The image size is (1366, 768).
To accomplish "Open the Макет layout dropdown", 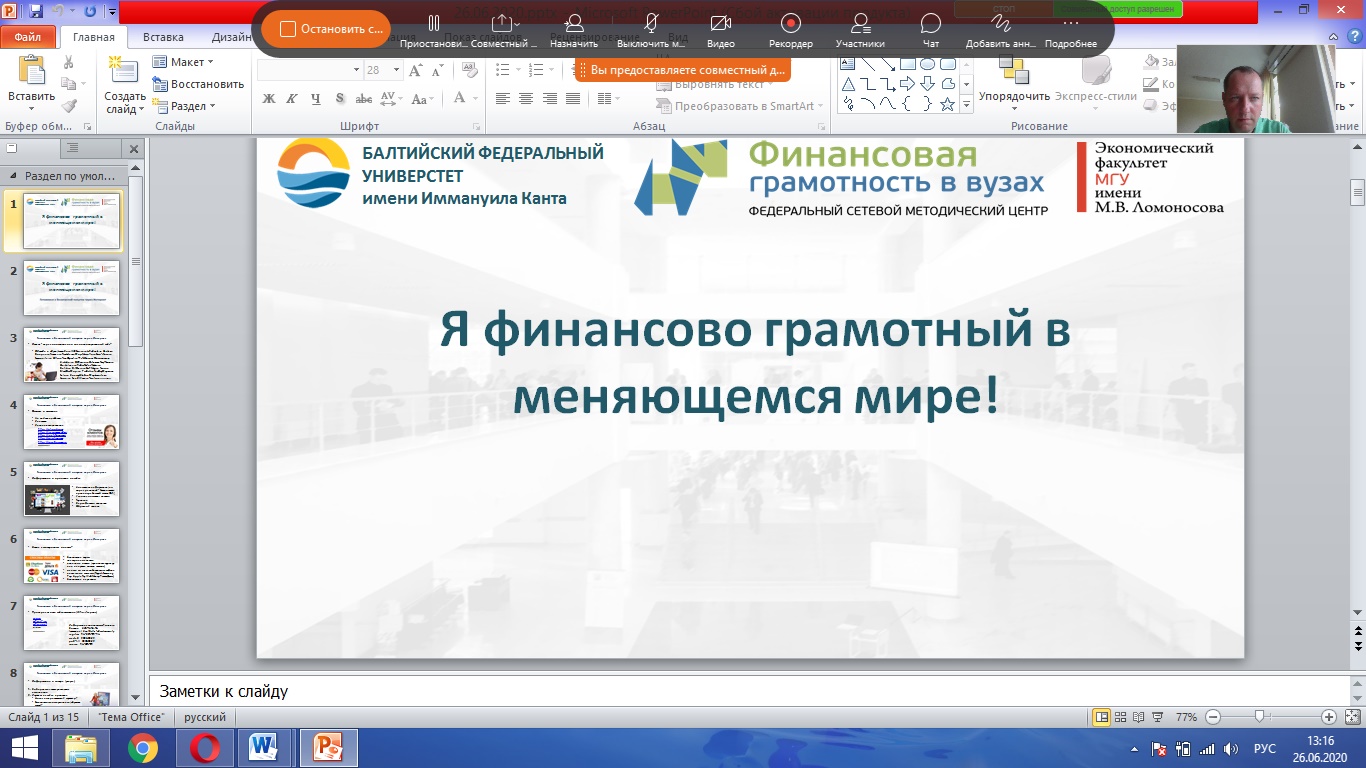I will coord(183,62).
